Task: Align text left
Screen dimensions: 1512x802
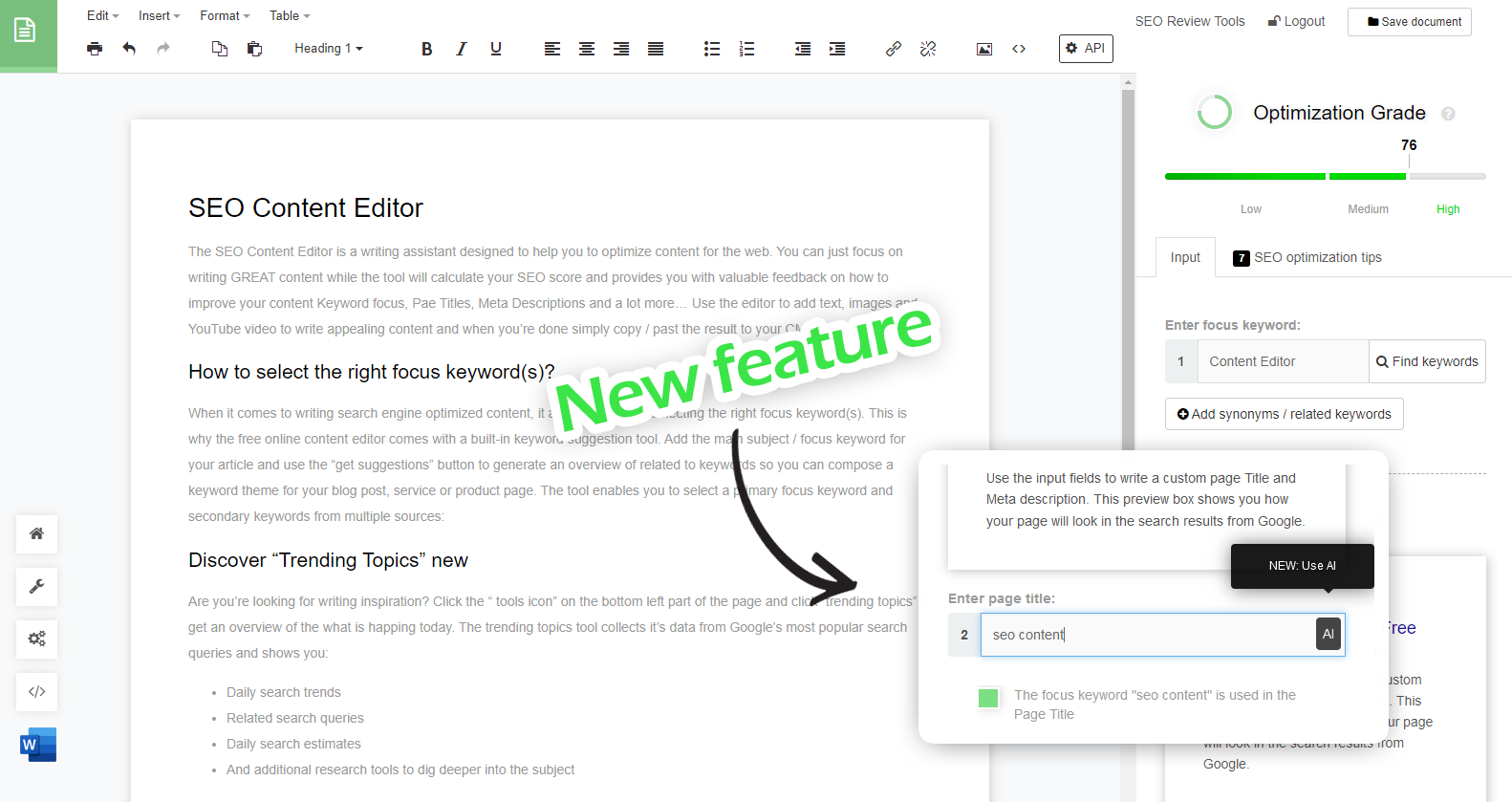Action: coord(552,49)
